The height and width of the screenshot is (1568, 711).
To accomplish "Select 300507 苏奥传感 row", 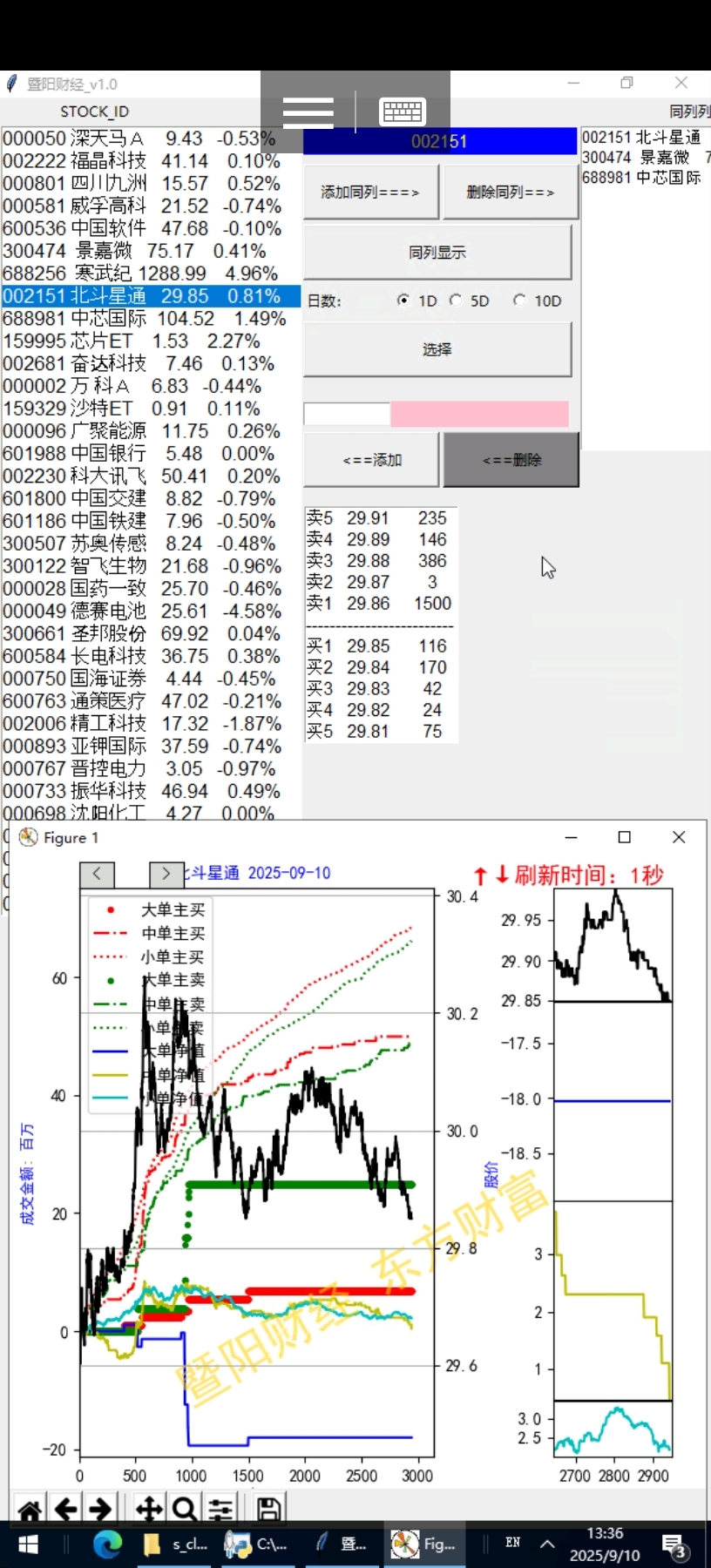I will point(151,544).
